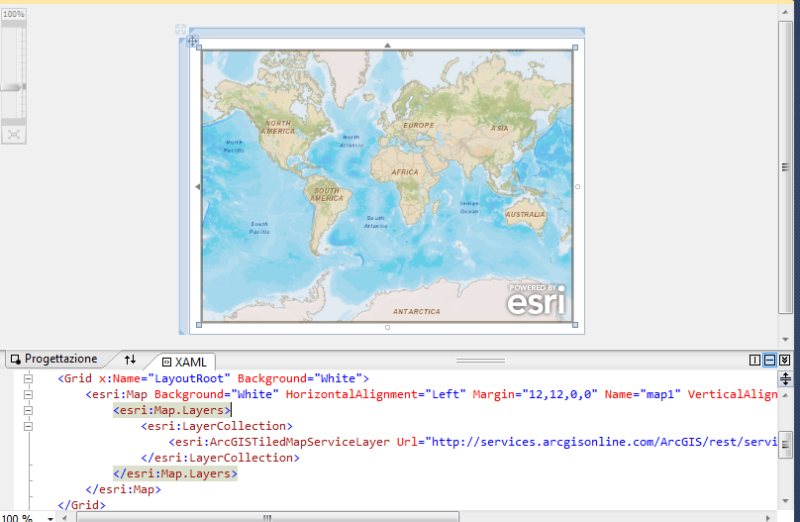The width and height of the screenshot is (800, 522).
Task: Click the right margin circle anchor
Action: [578, 187]
